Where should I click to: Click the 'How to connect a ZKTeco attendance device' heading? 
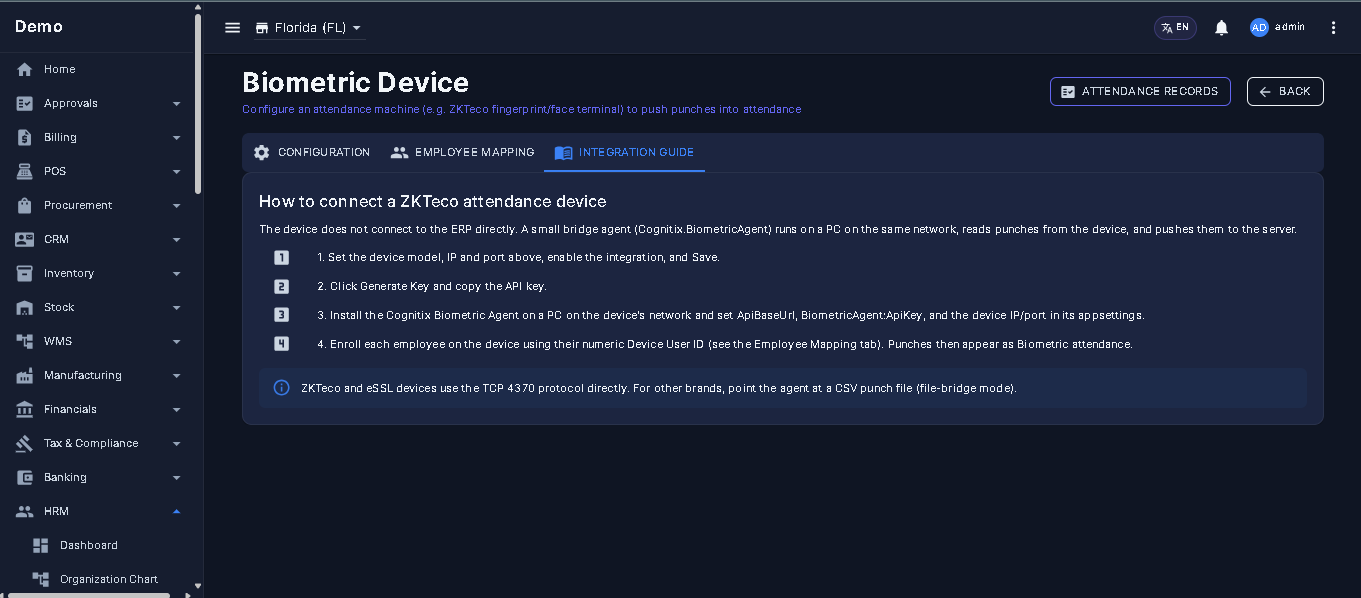(432, 201)
